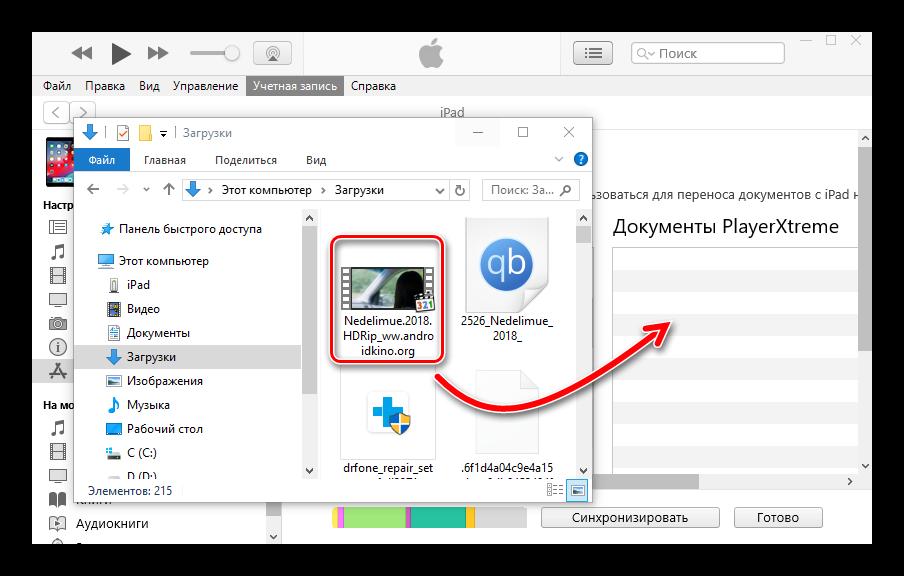Image resolution: width=904 pixels, height=576 pixels.
Task: Select the Nedelimue.2018.HDRip video file
Action: (387, 300)
